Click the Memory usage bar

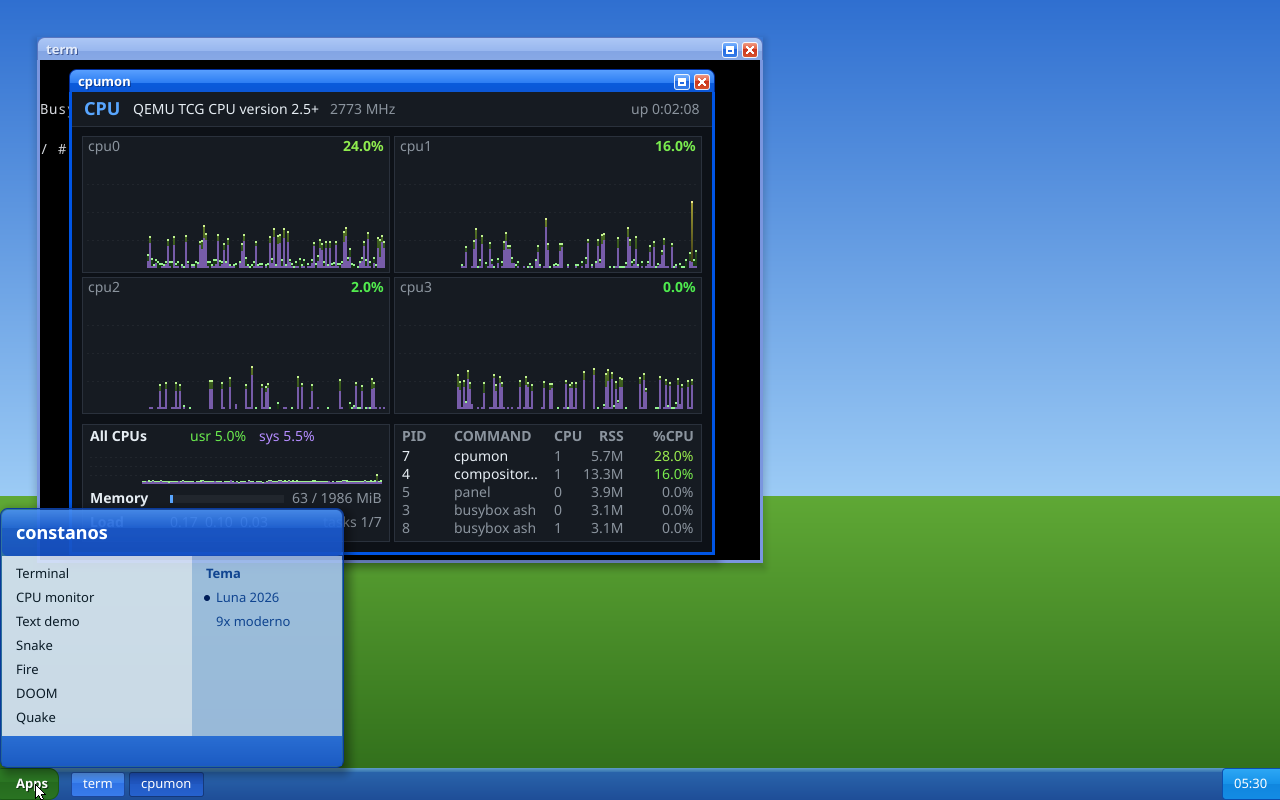point(227,498)
